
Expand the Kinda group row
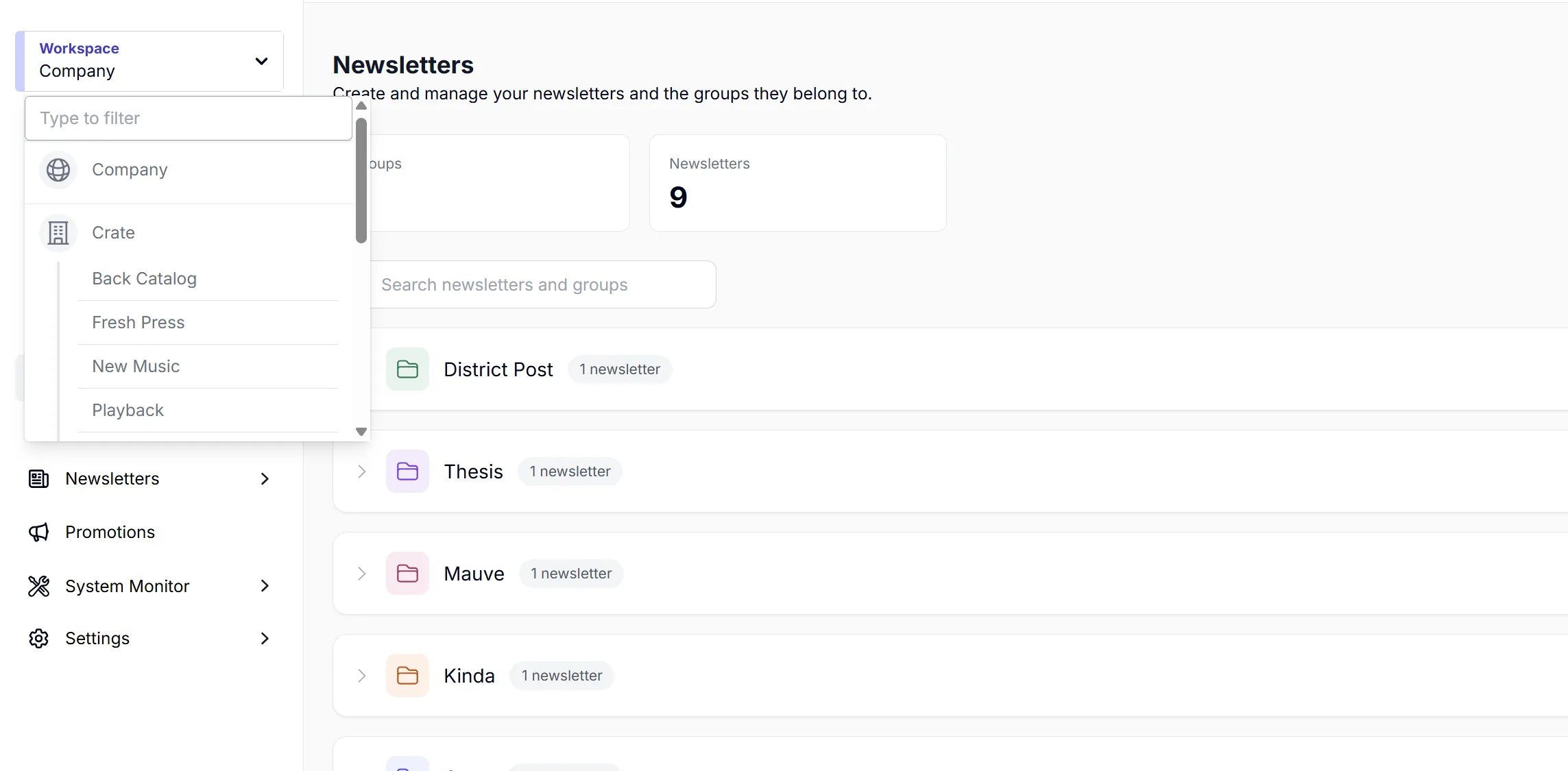(362, 676)
